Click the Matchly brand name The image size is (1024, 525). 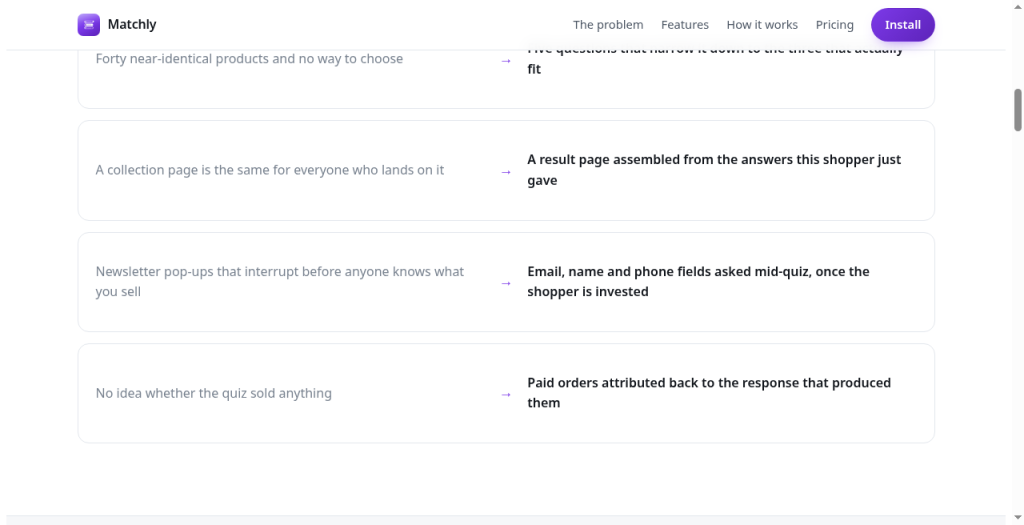[132, 25]
